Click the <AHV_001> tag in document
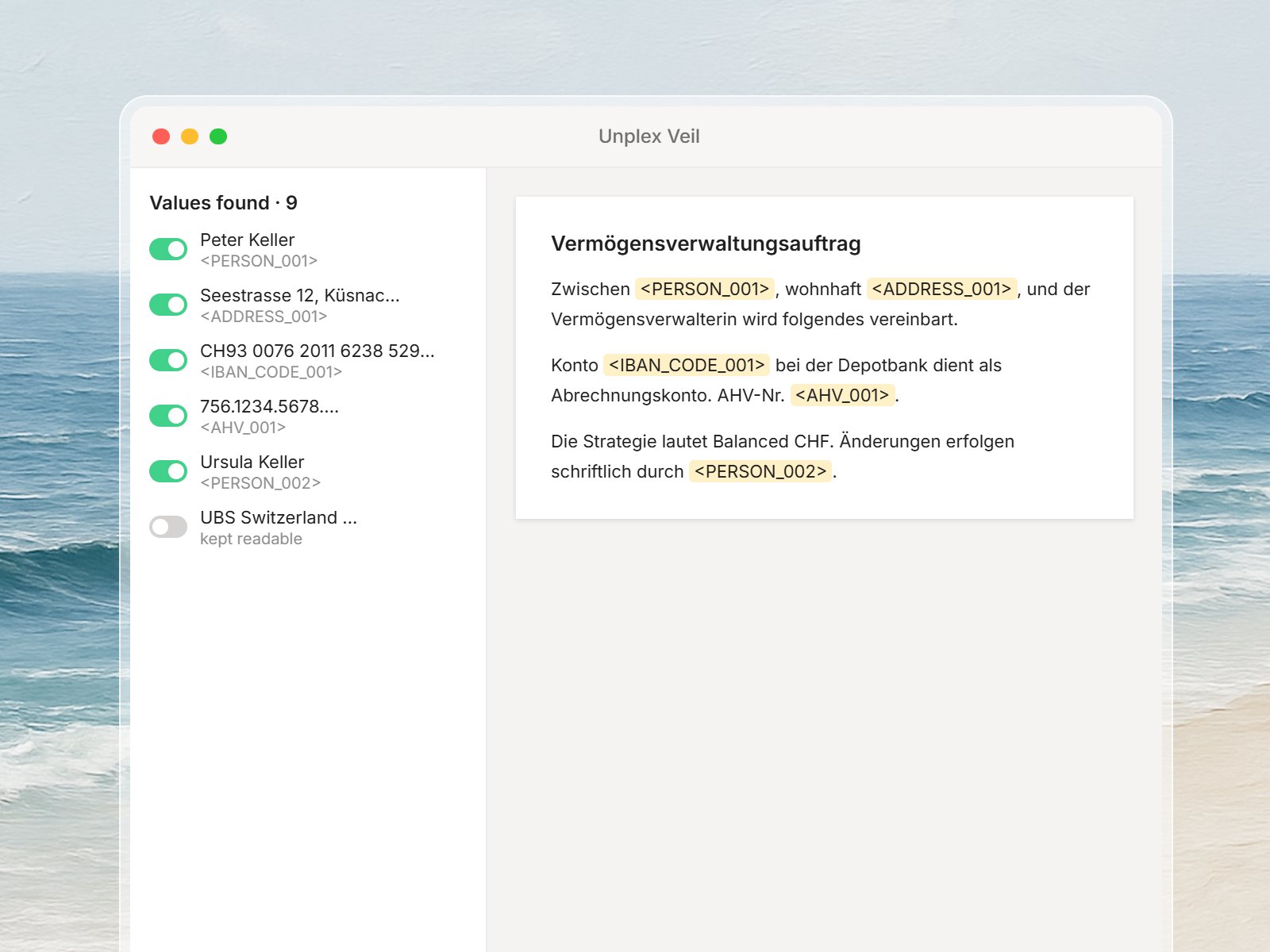This screenshot has width=1270, height=952. pos(842,395)
